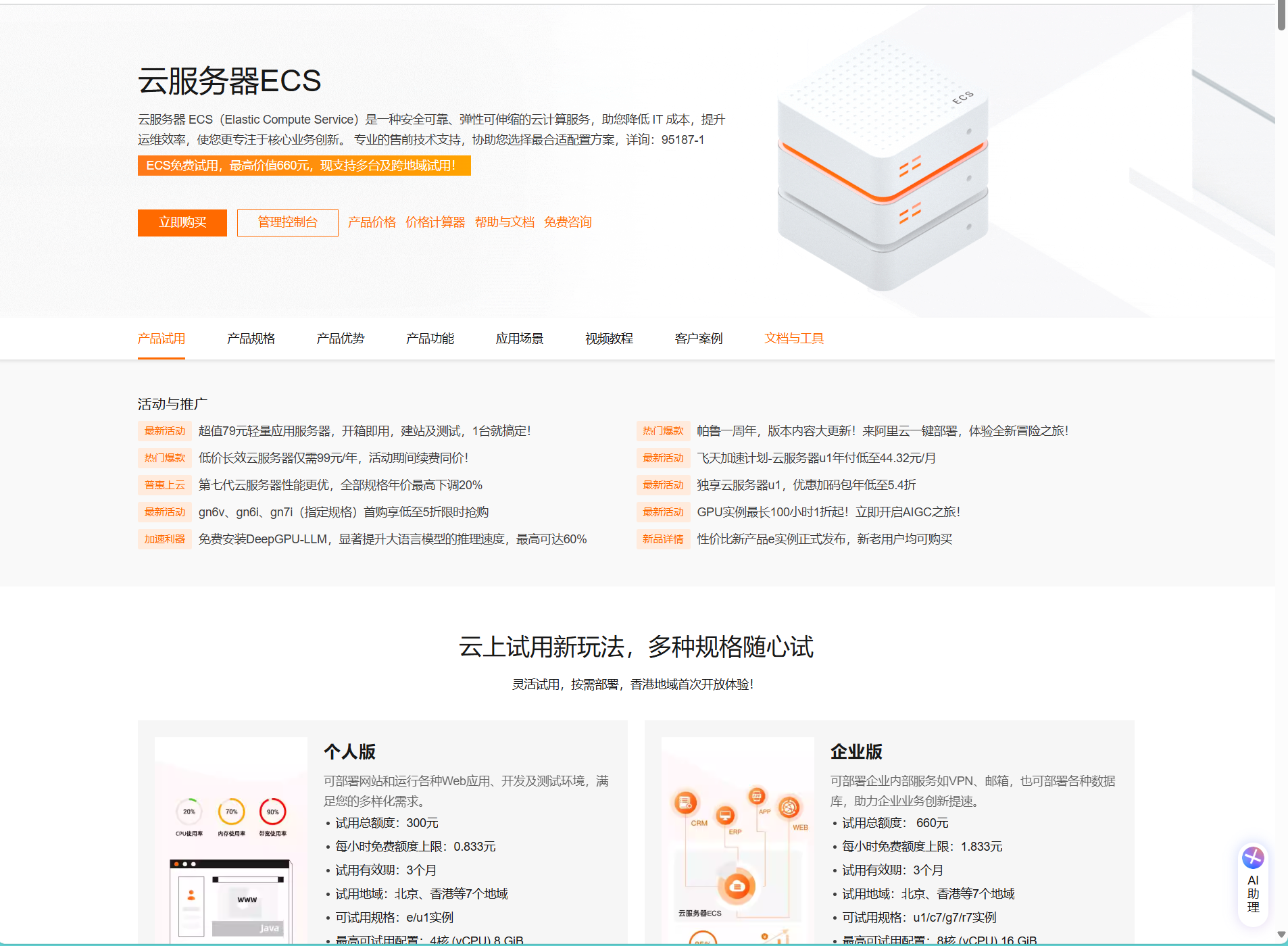This screenshot has width=1288, height=946.
Task: Click the 个人版 card heading
Action: pyautogui.click(x=349, y=751)
